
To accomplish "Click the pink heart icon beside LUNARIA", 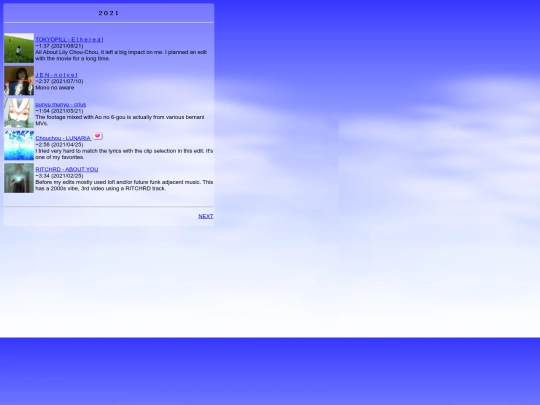I will pyautogui.click(x=97, y=136).
